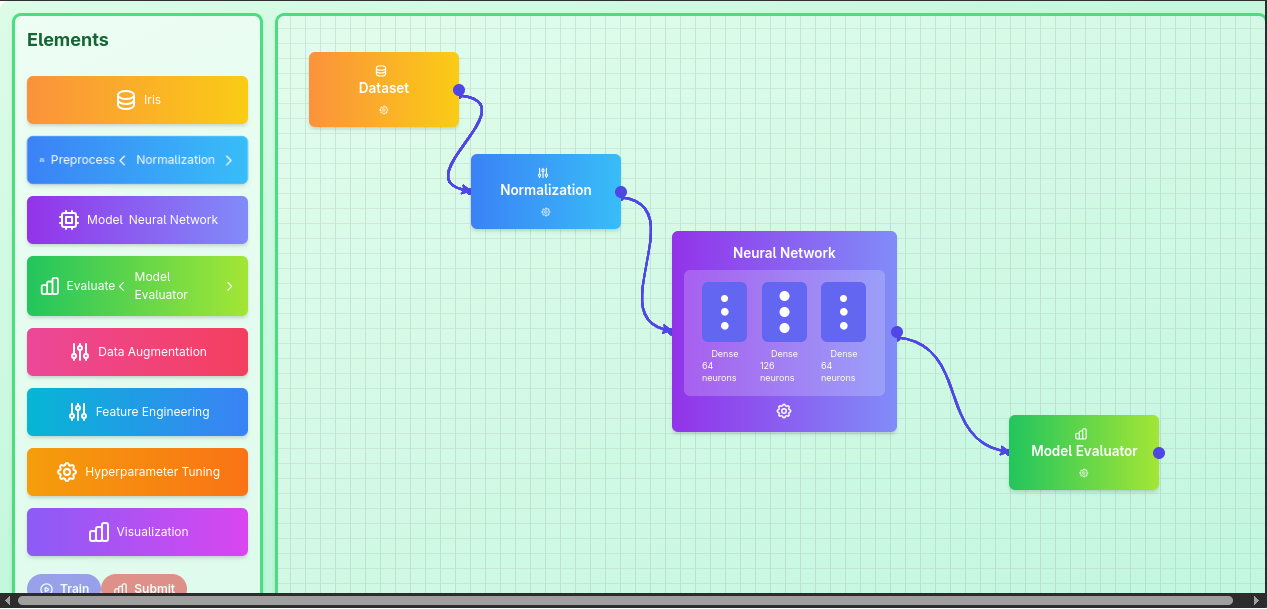Open settings gear on Normalization node
The image size is (1267, 609).
pos(546,212)
